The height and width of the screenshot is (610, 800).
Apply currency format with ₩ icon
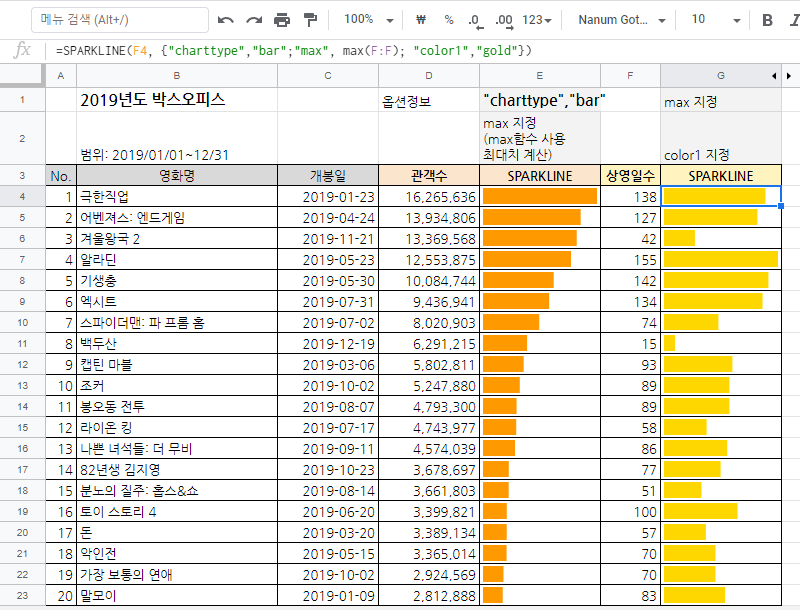(x=420, y=20)
